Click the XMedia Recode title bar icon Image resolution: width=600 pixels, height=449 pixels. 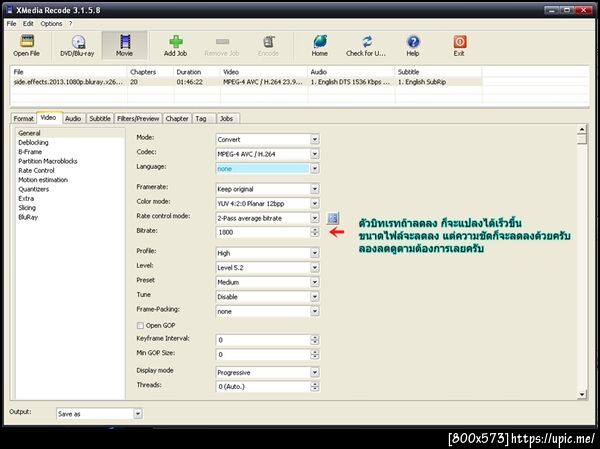tap(9, 10)
